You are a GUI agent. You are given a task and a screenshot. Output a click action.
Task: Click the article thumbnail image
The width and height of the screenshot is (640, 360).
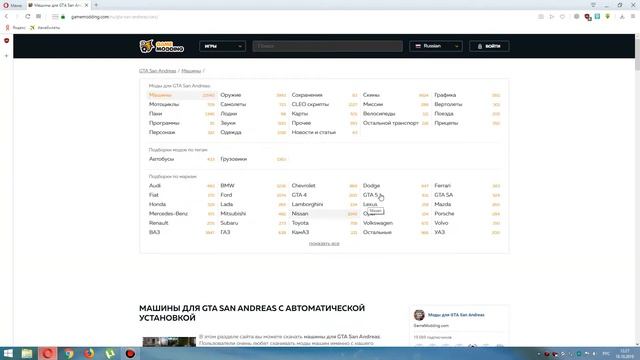[x=169, y=342]
